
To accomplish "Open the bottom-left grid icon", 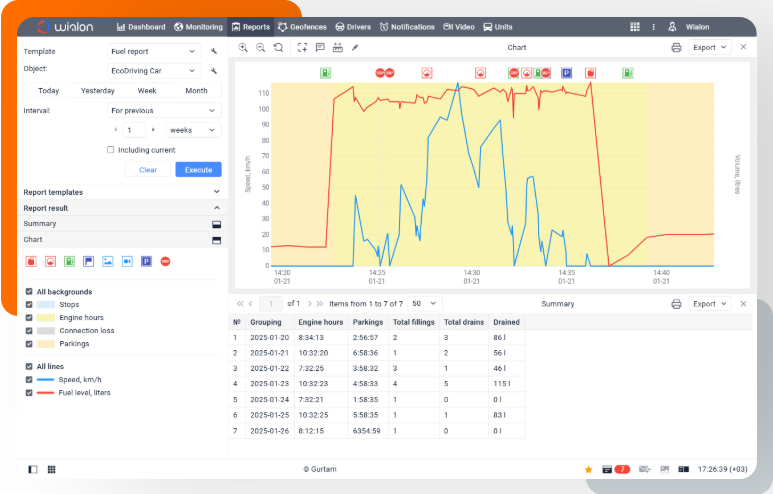I will pos(51,469).
